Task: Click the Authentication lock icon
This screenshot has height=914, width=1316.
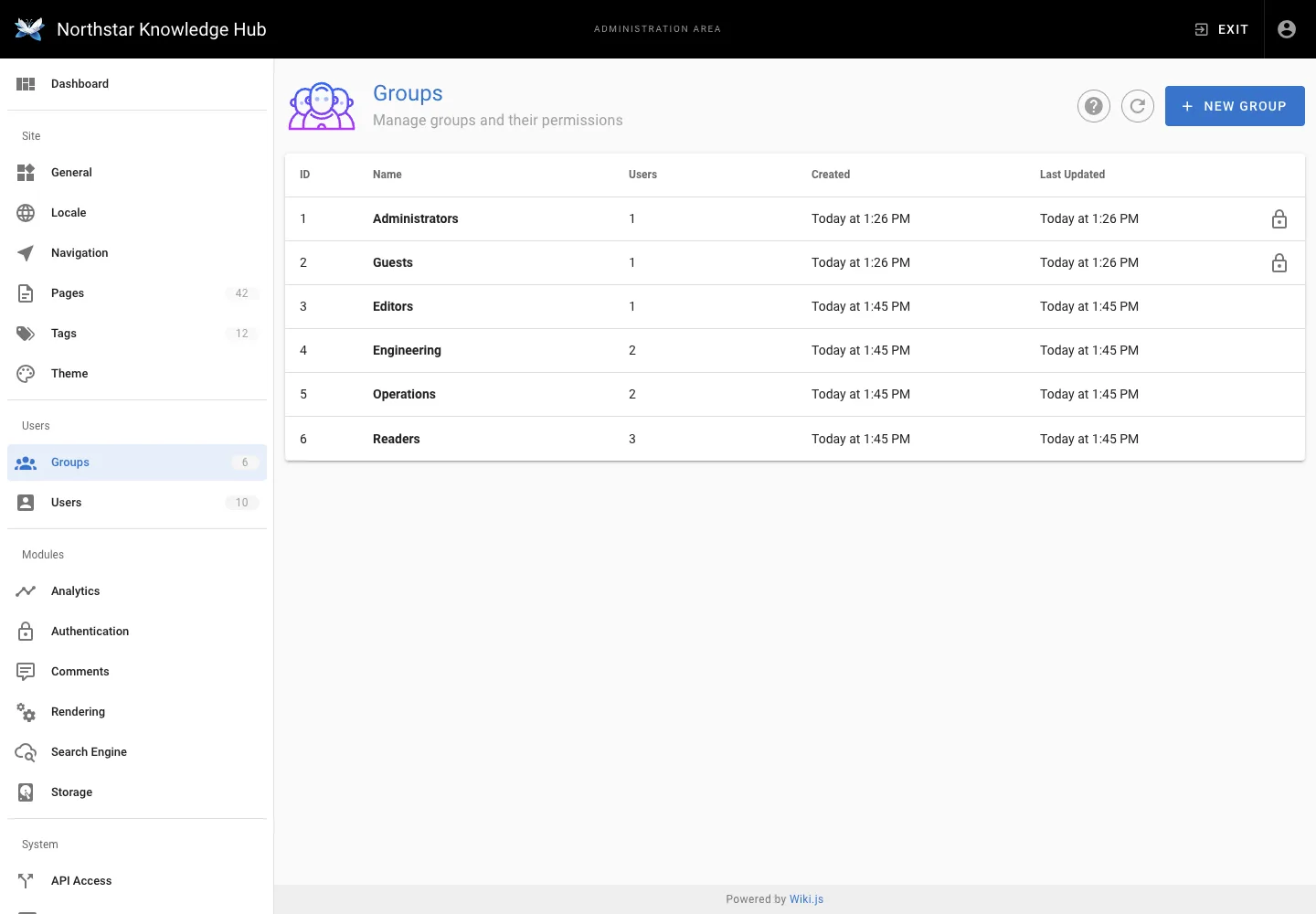Action: point(26,632)
